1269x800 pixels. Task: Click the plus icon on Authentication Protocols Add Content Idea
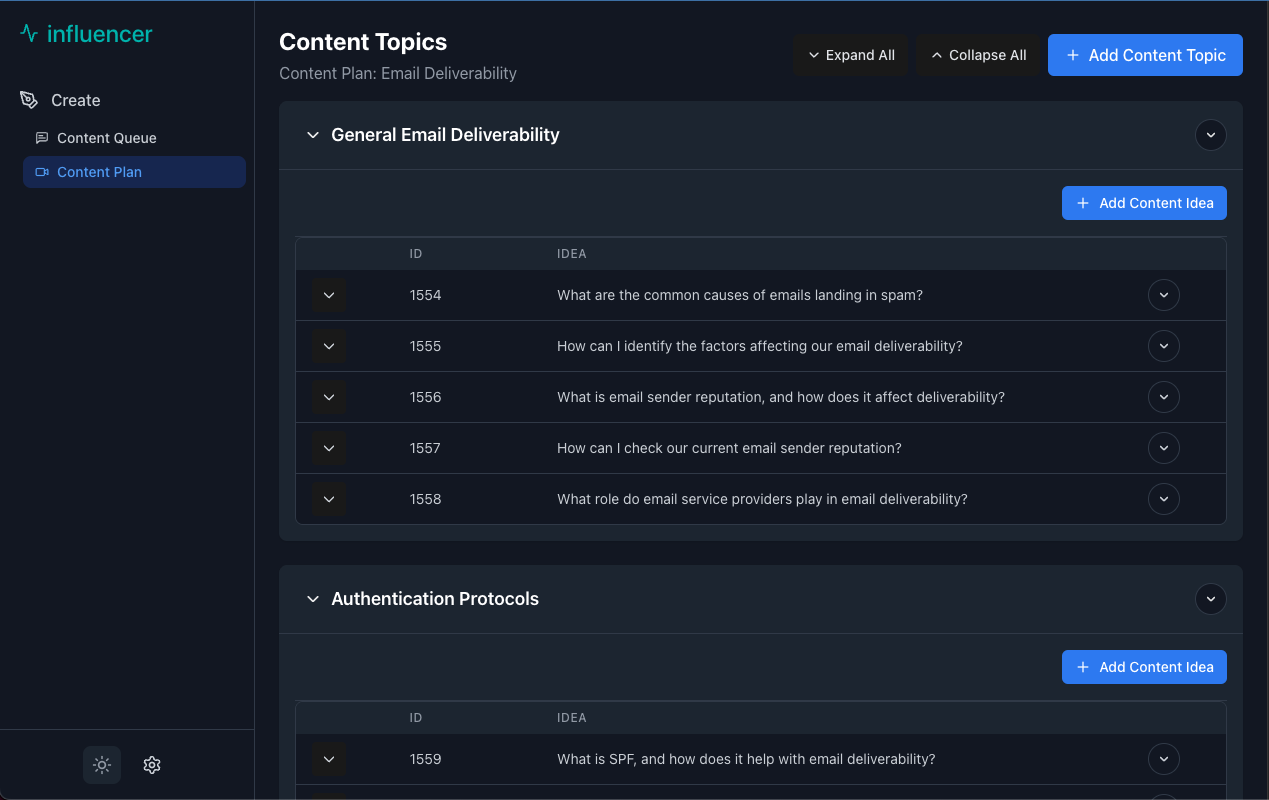pyautogui.click(x=1082, y=667)
